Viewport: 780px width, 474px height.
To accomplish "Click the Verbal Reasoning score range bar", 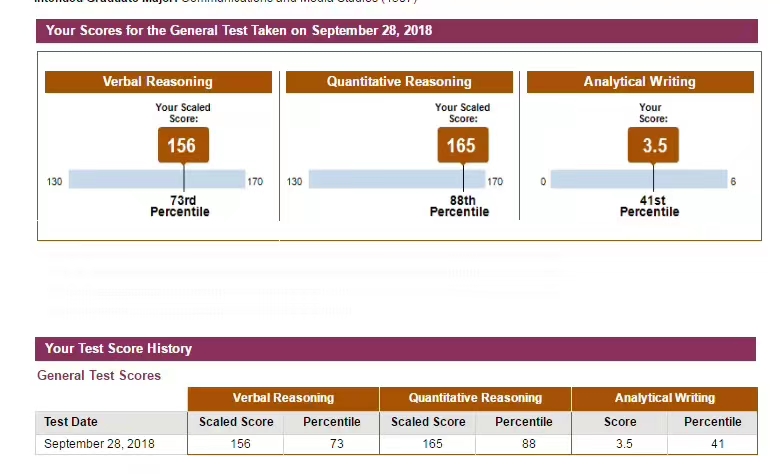I will click(x=157, y=179).
